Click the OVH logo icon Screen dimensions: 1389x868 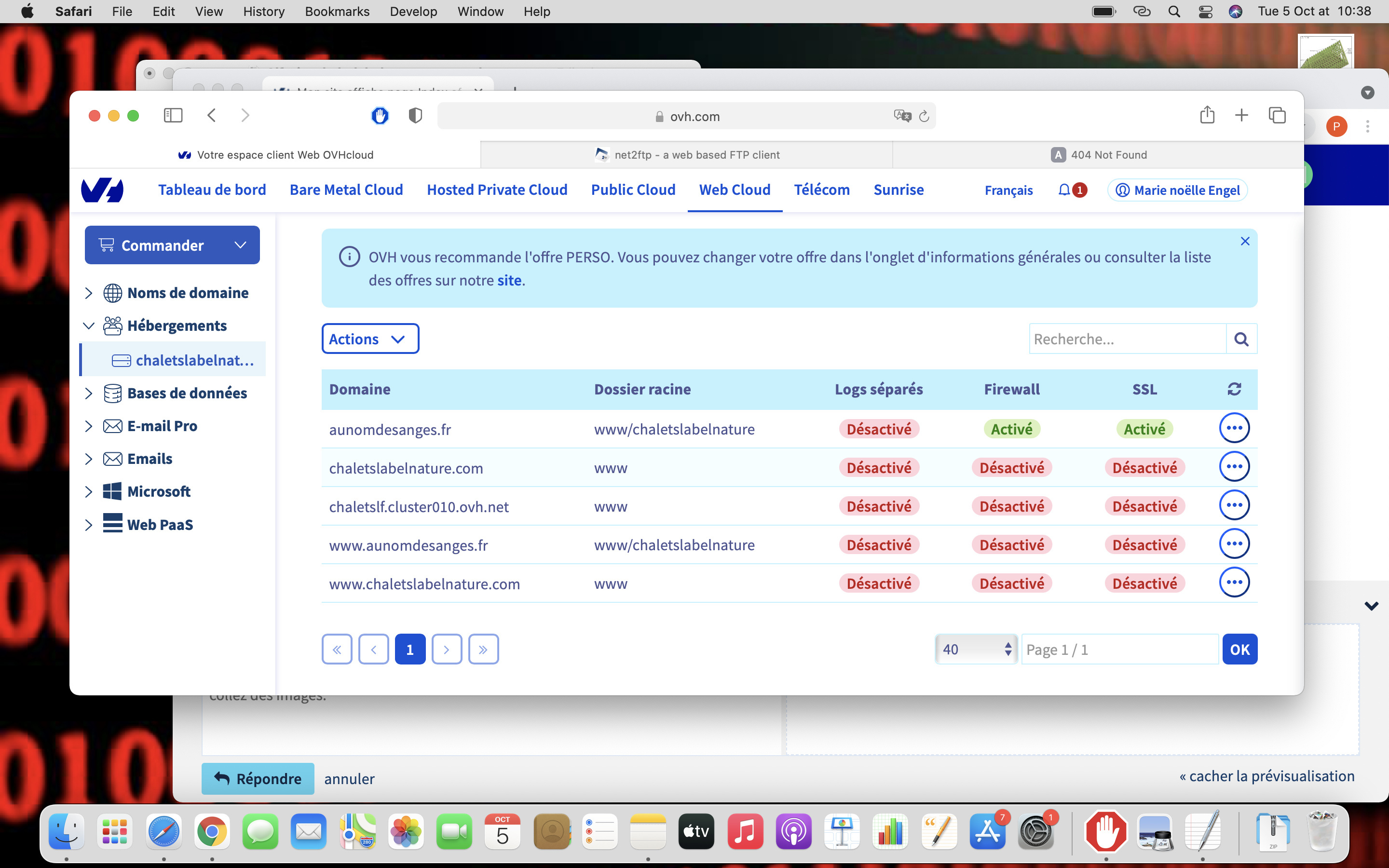click(102, 190)
